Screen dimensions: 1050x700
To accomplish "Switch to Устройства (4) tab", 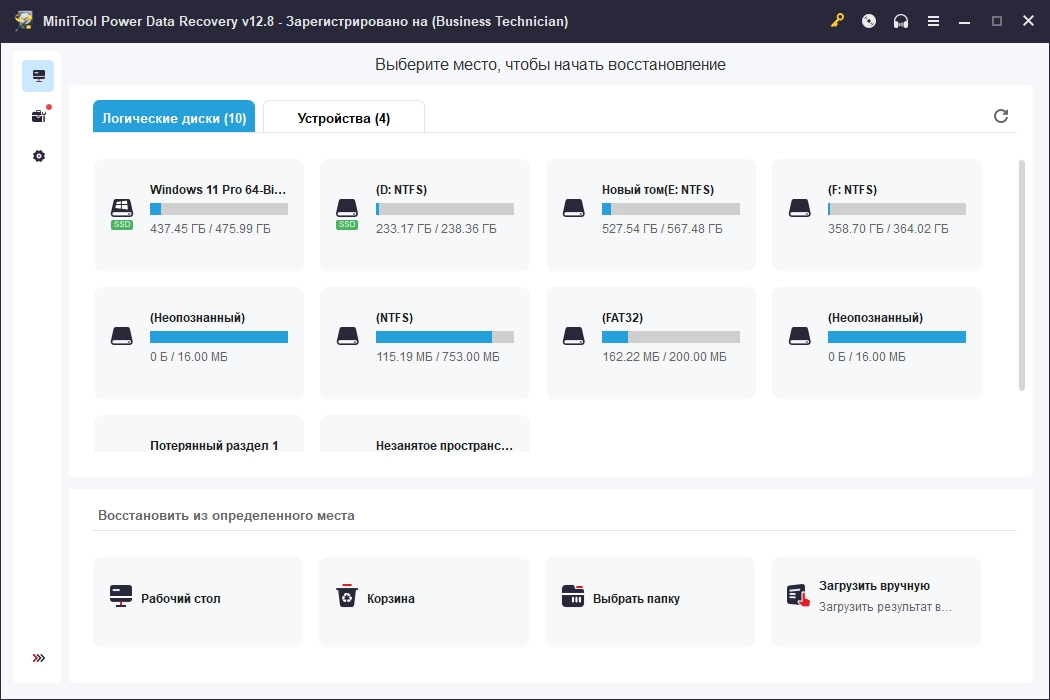I will point(344,117).
